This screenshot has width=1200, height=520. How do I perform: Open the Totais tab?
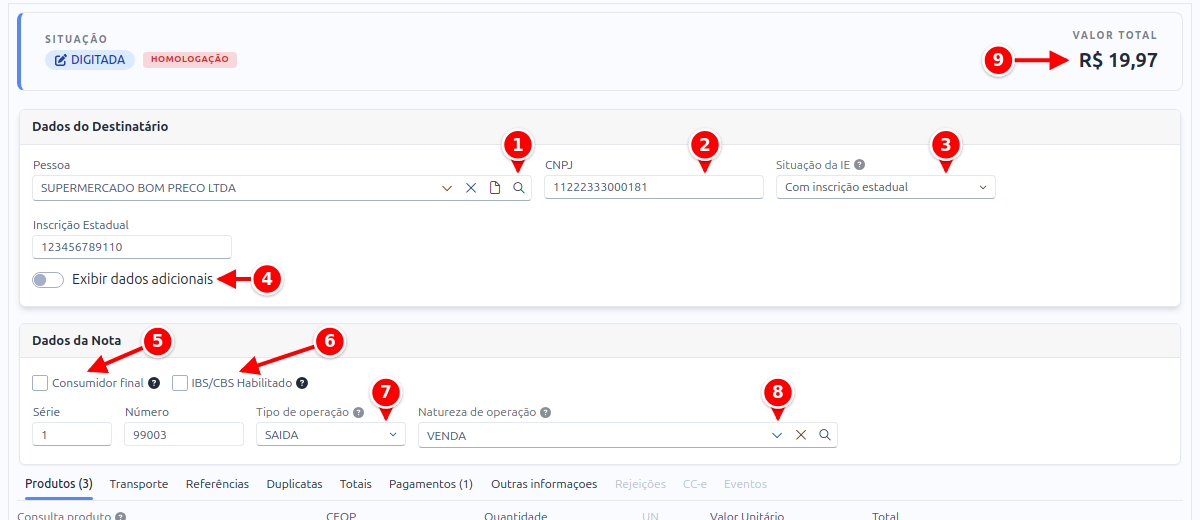[356, 484]
